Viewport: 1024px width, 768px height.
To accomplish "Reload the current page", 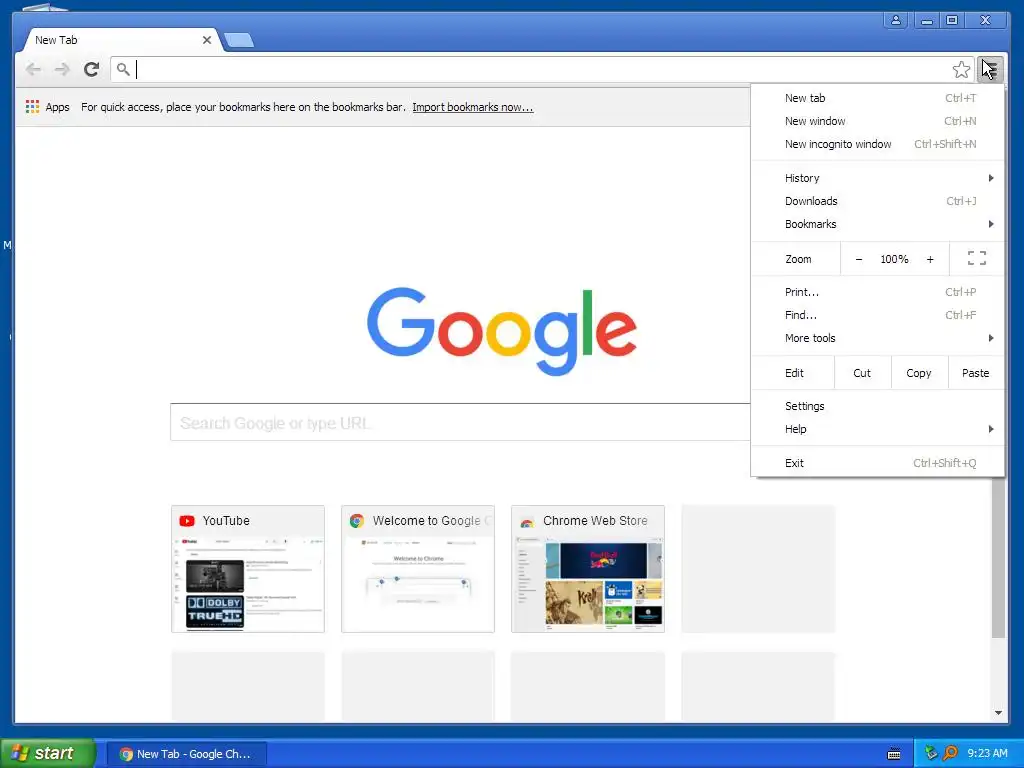I will (x=91, y=69).
